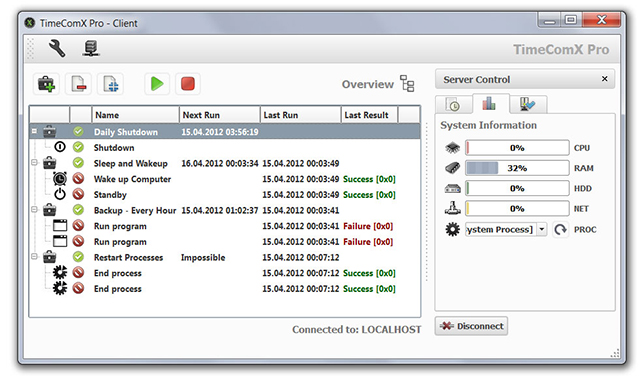Remove selected item with document-minus icon
Image resolution: width=640 pixels, height=384 pixels.
coord(78,84)
